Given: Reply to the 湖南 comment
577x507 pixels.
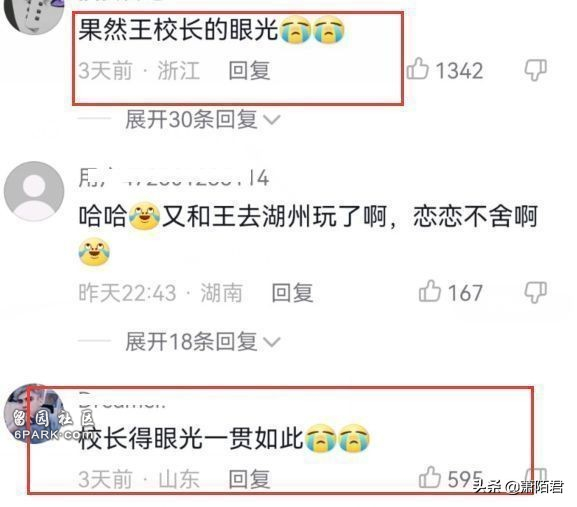Looking at the screenshot, I should [x=293, y=293].
